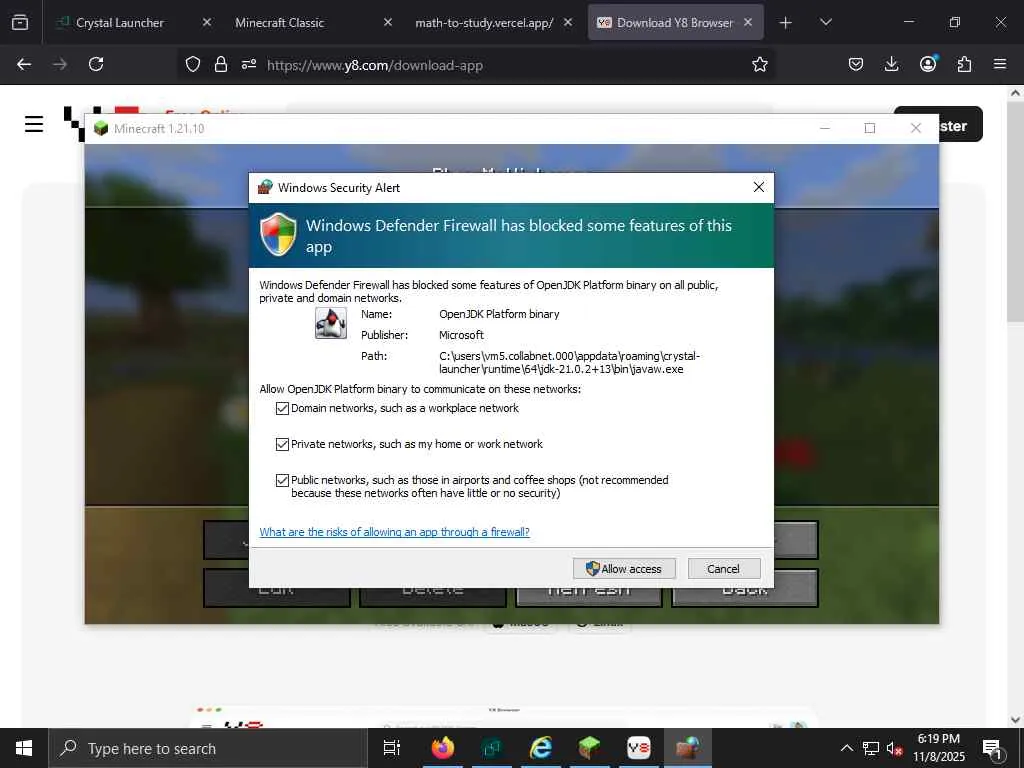Click the page vertical scrollbar thumb
Viewport: 1024px width, 768px height.
pyautogui.click(x=1015, y=211)
